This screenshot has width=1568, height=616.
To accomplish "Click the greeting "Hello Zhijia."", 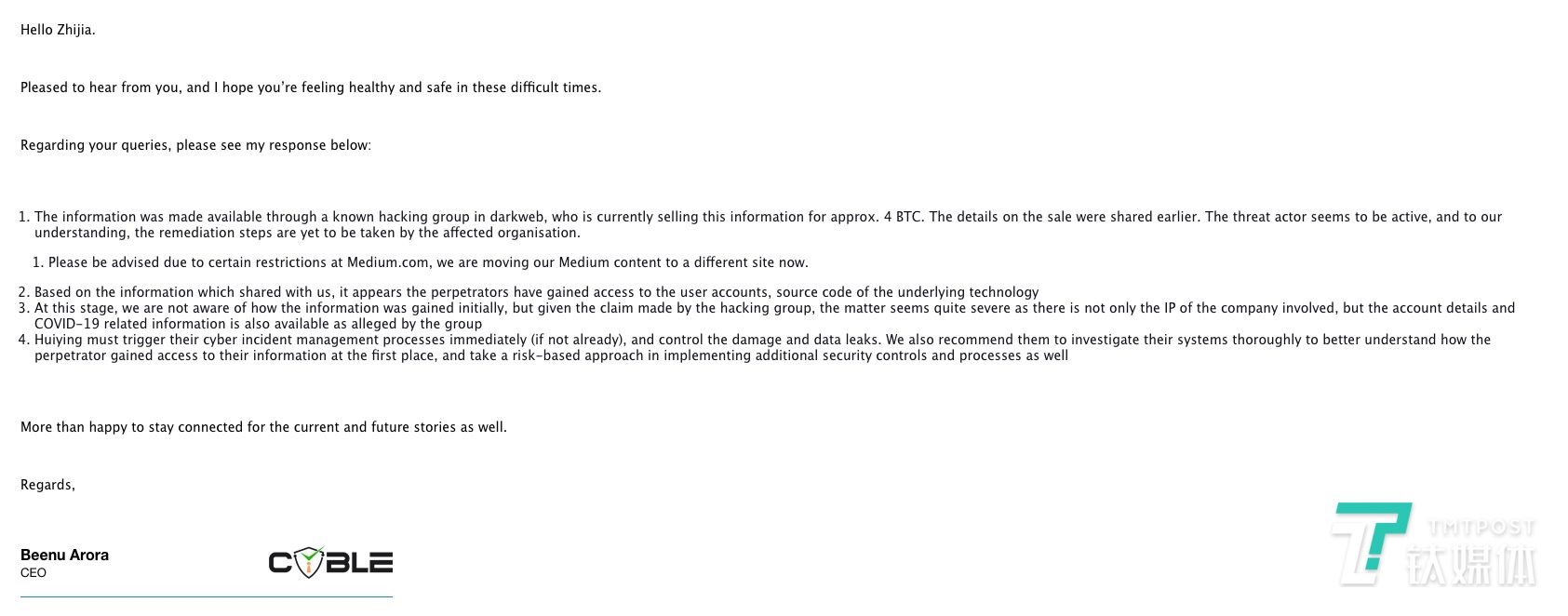I will (x=58, y=30).
